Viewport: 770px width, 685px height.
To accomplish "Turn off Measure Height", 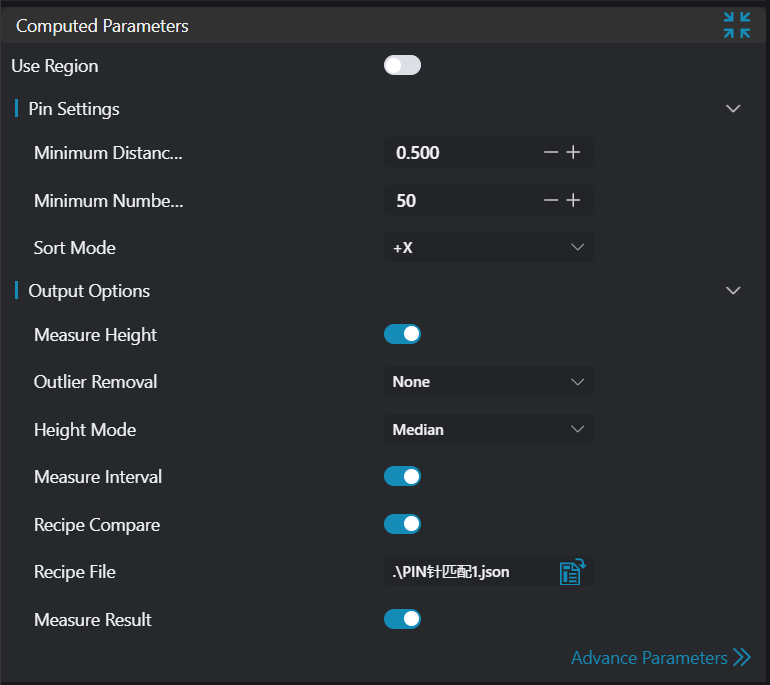I will pyautogui.click(x=402, y=335).
